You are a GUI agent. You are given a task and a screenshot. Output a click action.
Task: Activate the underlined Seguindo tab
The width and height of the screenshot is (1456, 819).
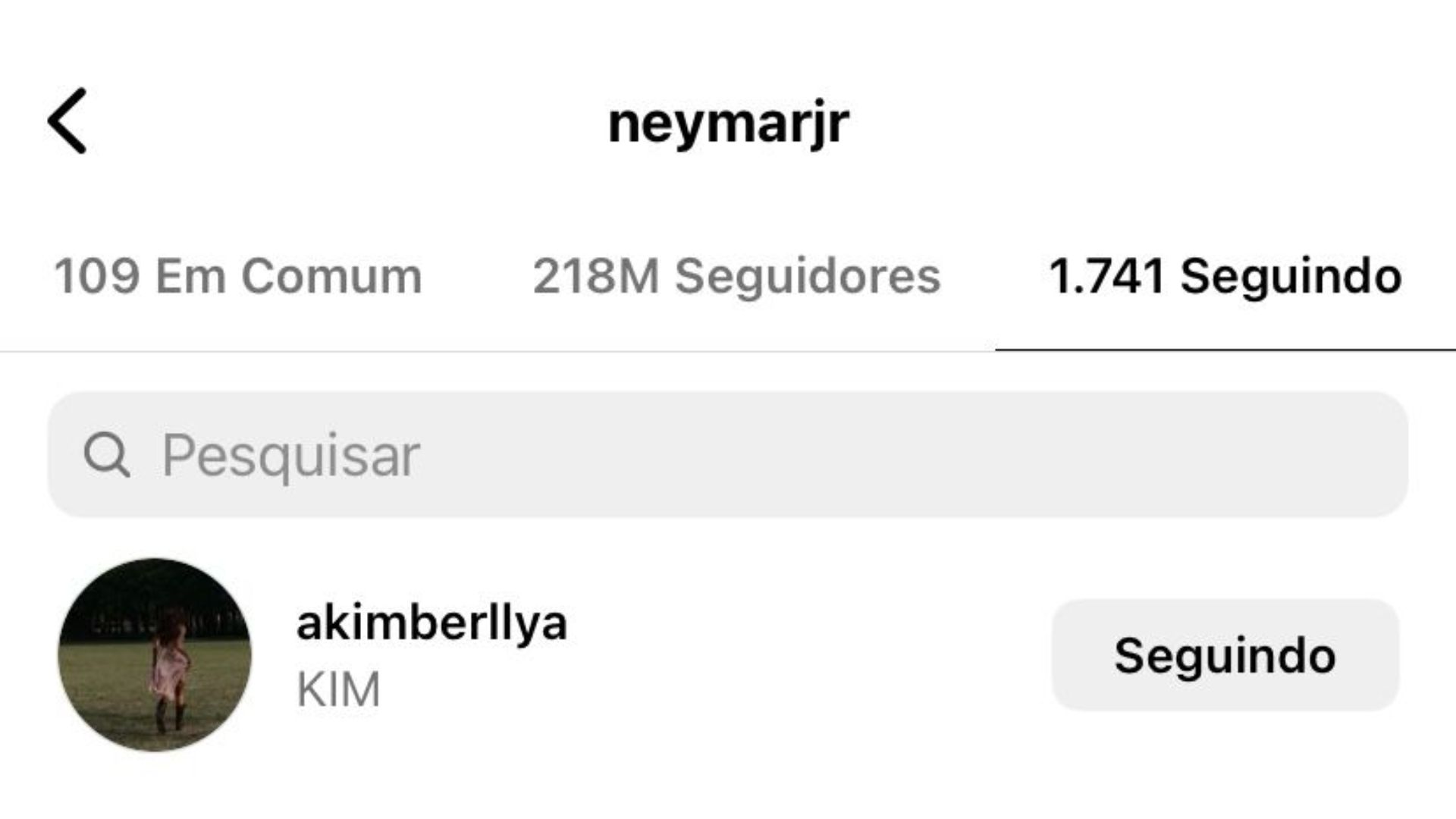click(x=1225, y=276)
